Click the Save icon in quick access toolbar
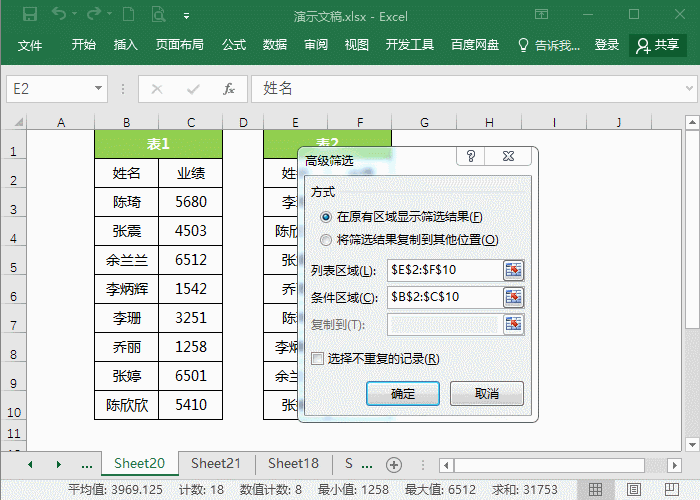 coord(30,15)
